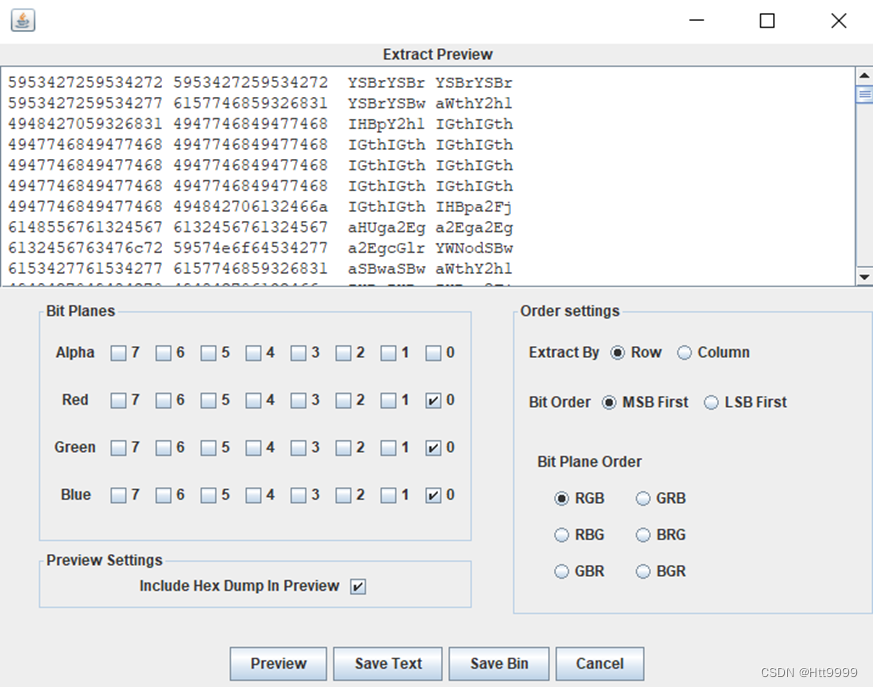Screen dimensions: 873x687
Task: Check Red bit plane 4
Action: coord(253,400)
